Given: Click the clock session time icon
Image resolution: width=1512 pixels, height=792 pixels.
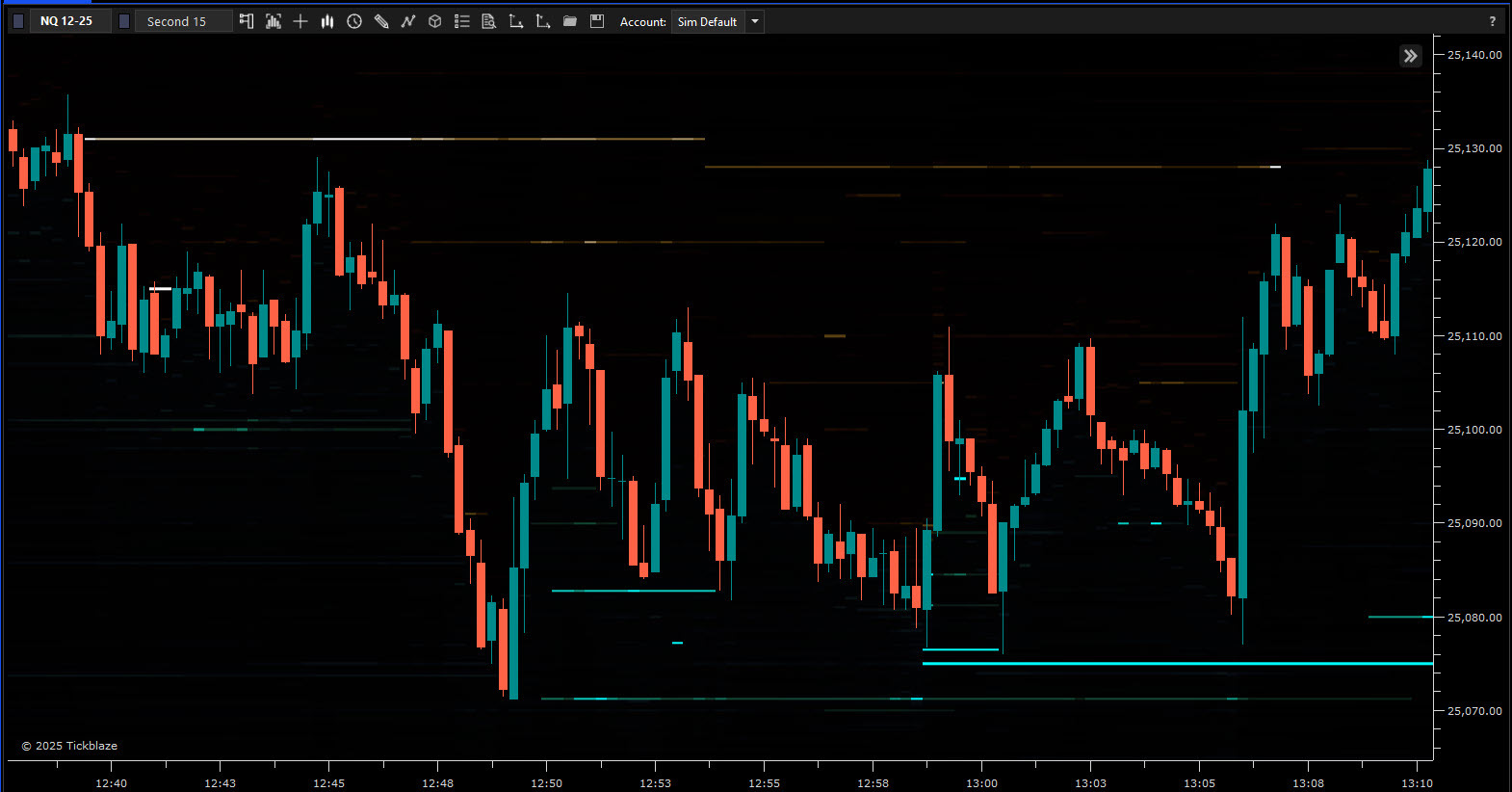Looking at the screenshot, I should click(354, 21).
